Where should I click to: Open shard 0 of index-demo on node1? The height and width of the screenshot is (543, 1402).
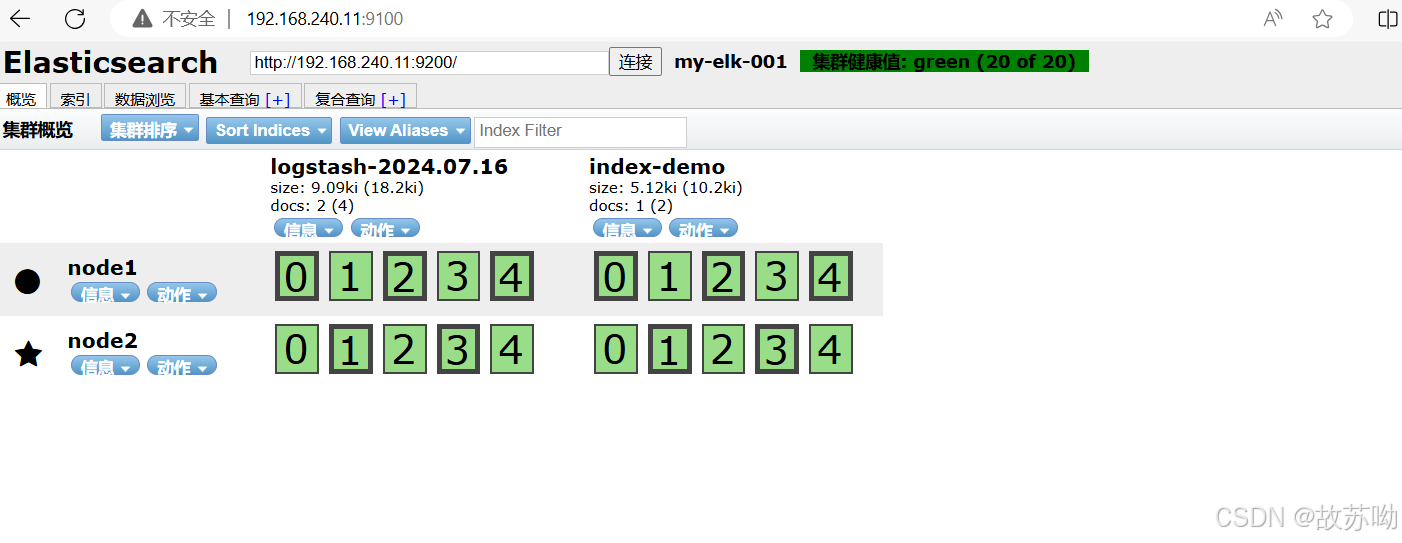[x=615, y=276]
